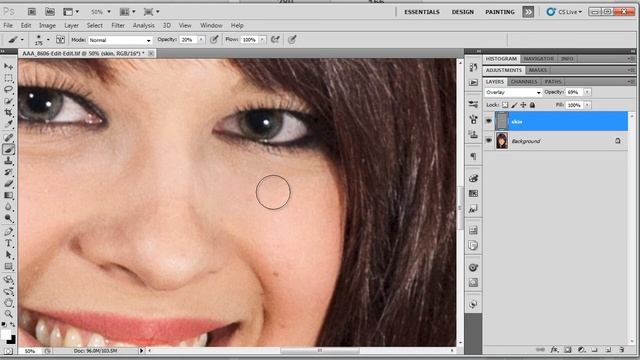Toggle lock position
The height and width of the screenshot is (360, 640).
(x=523, y=105)
